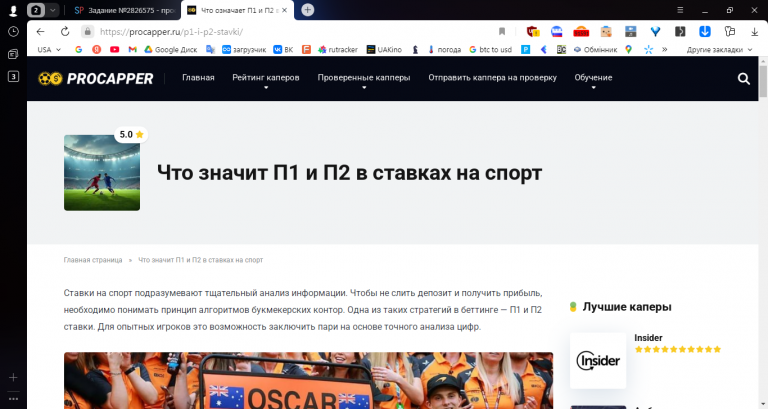768x409 pixels.
Task: Bookmark this page with the bookmark icon
Action: [x=502, y=31]
